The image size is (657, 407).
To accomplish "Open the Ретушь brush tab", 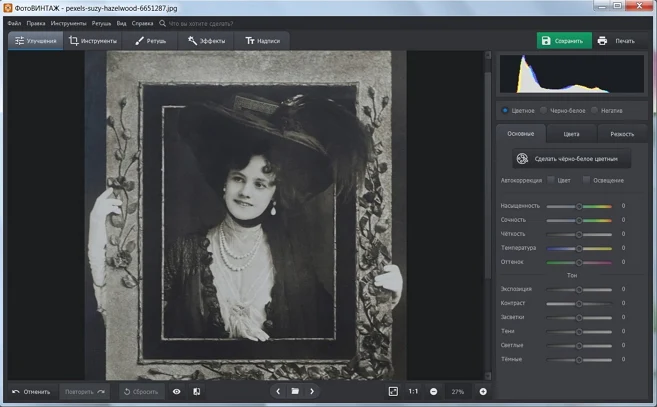I will click(x=150, y=41).
